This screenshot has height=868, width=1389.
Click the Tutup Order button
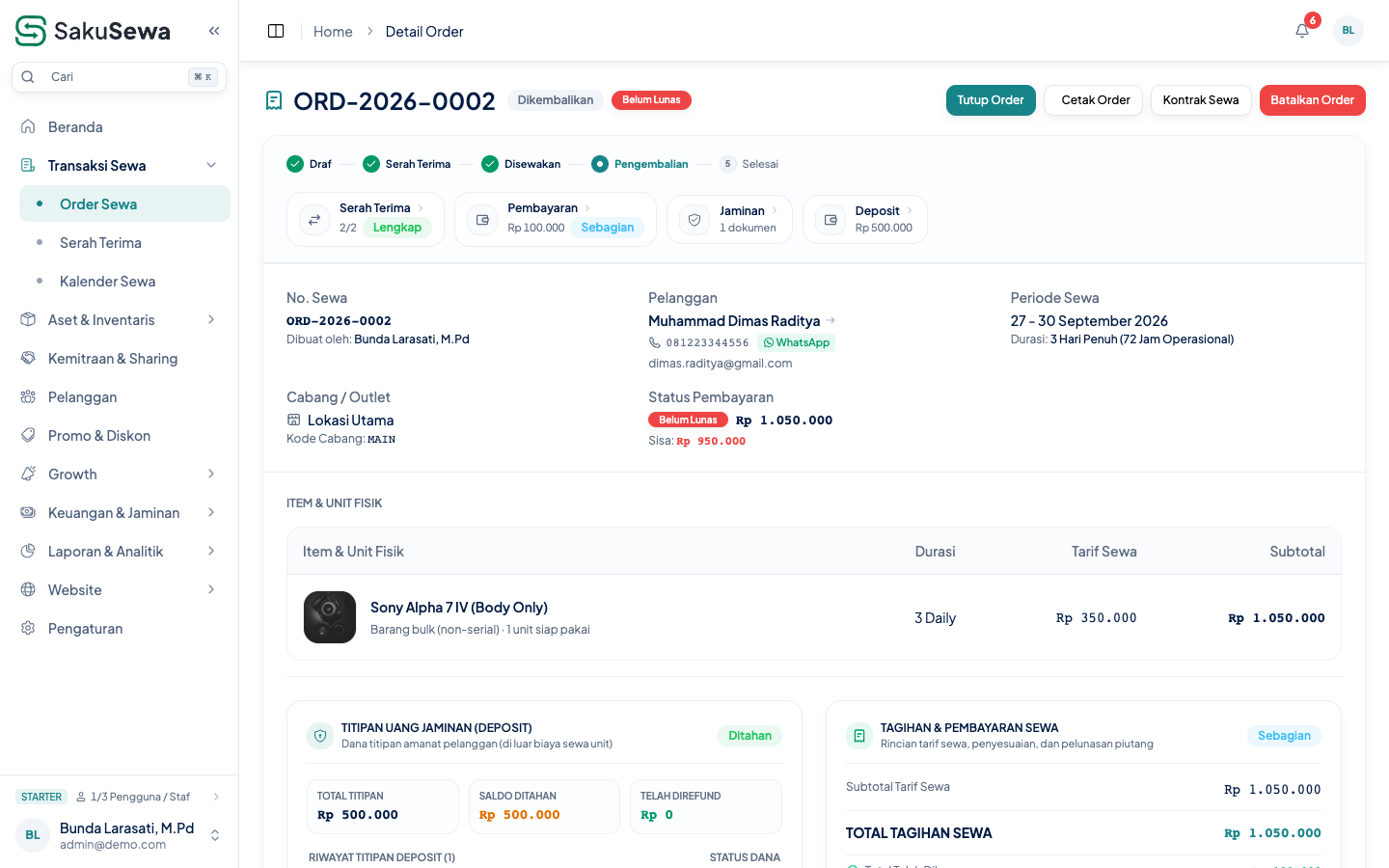(x=991, y=100)
